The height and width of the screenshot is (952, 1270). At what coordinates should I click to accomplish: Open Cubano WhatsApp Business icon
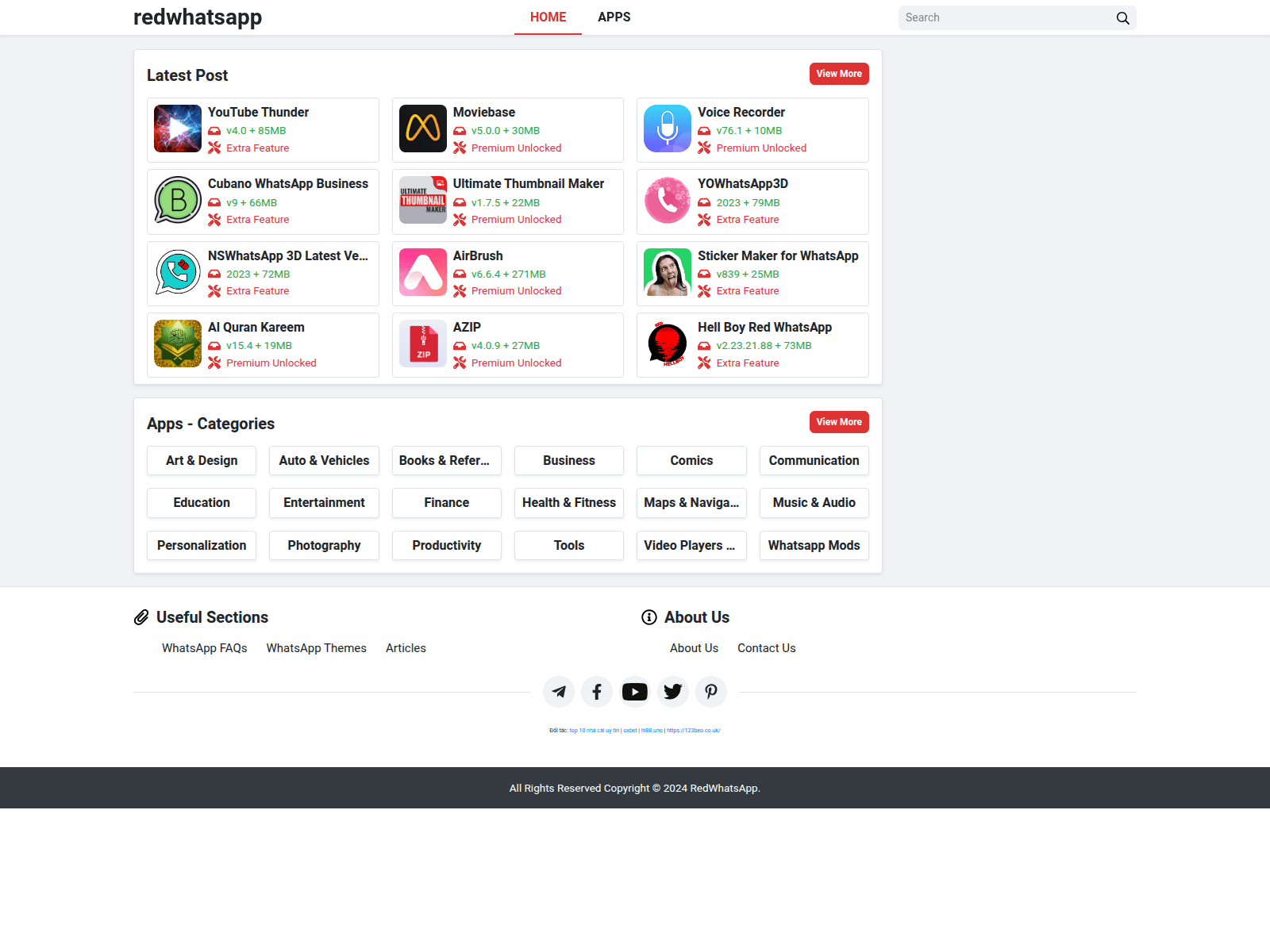(x=178, y=200)
